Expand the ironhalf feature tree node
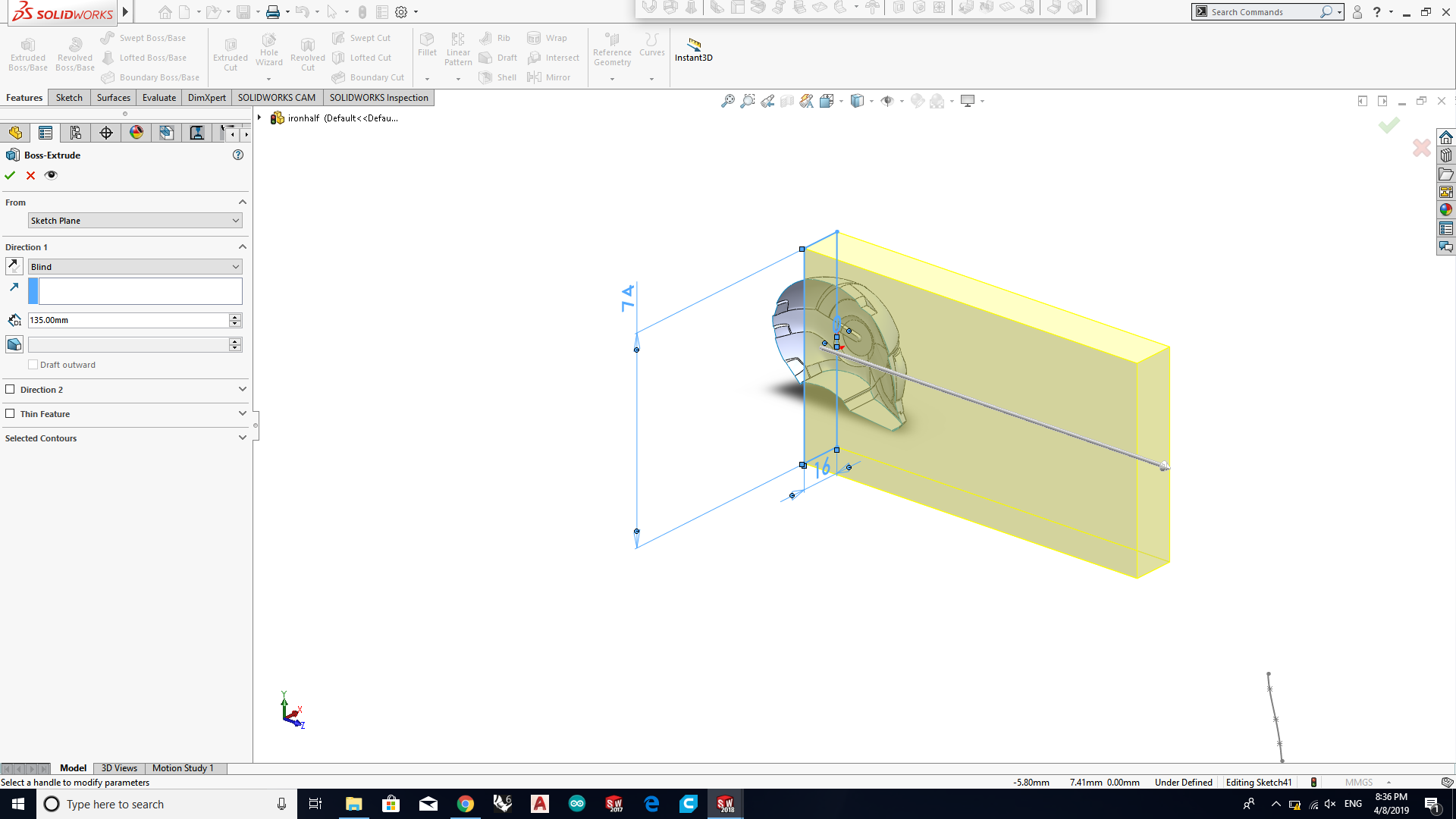This screenshot has width=1456, height=819. click(259, 118)
